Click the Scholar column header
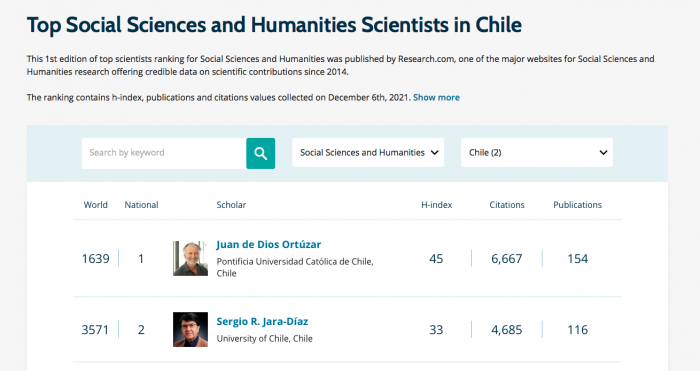 231,205
